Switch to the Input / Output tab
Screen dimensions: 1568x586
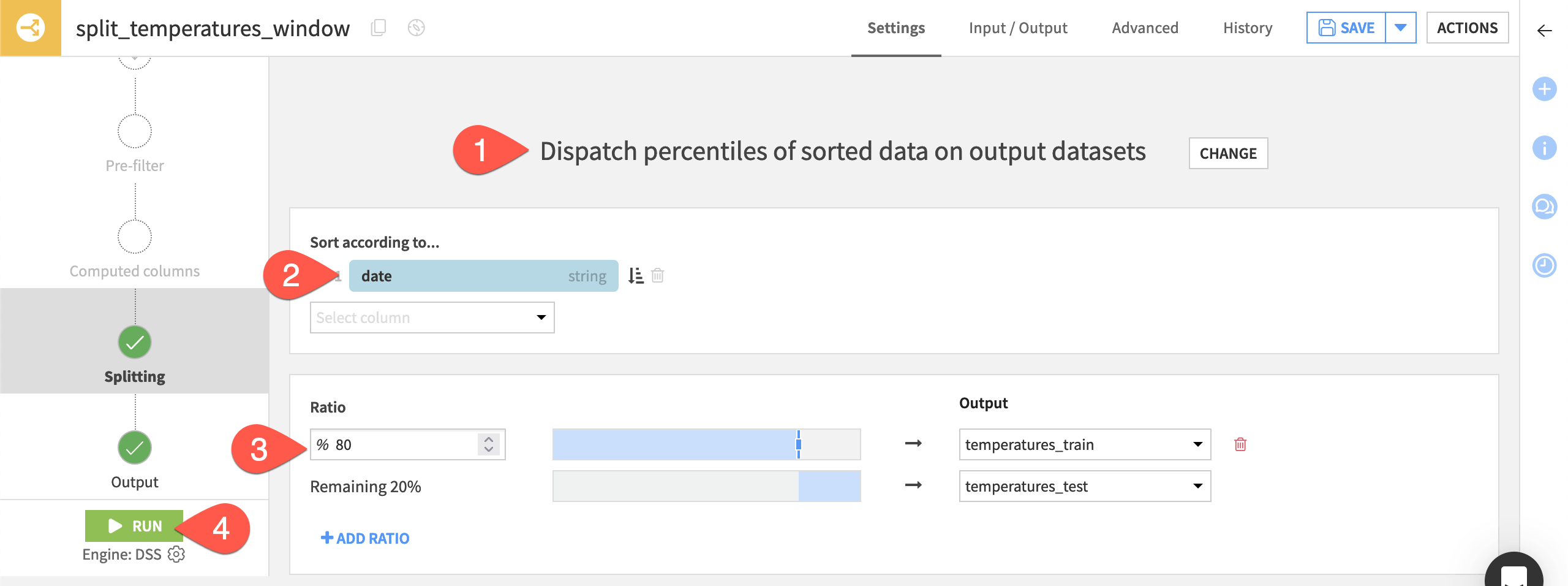coord(1018,28)
